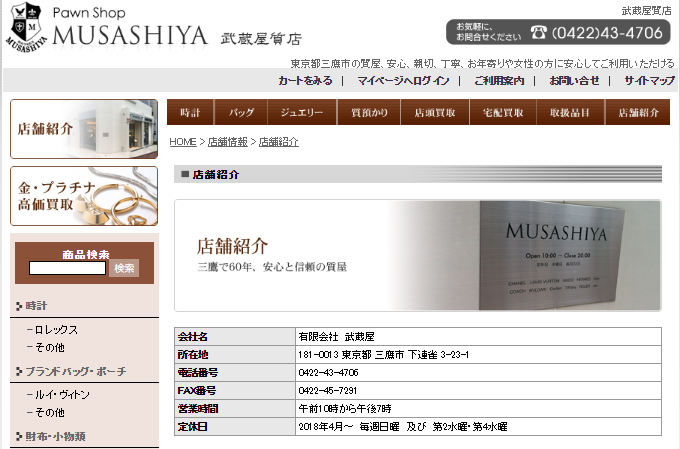Open the ジュエリー navigation tab
This screenshot has height=449, width=680.
click(x=302, y=112)
